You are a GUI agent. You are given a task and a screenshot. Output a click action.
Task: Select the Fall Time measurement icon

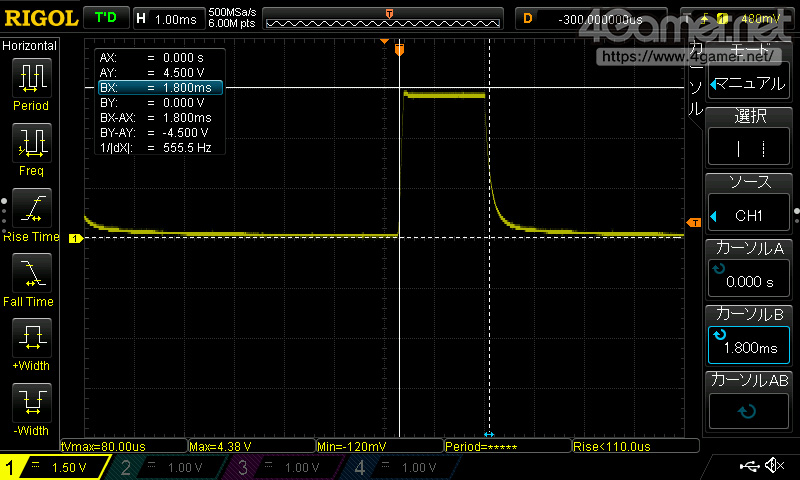coord(32,272)
